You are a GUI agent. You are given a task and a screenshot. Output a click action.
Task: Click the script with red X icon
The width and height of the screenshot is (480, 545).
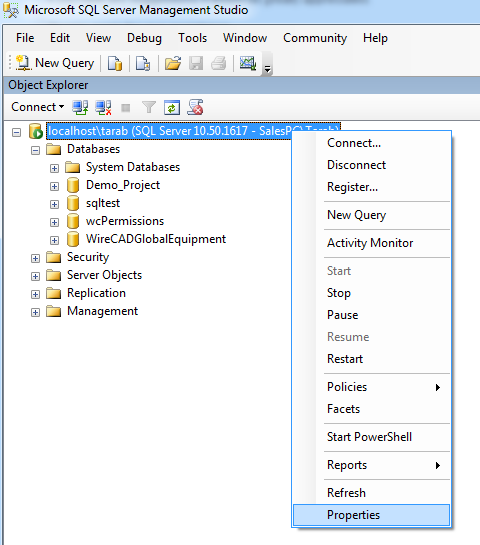(x=195, y=107)
